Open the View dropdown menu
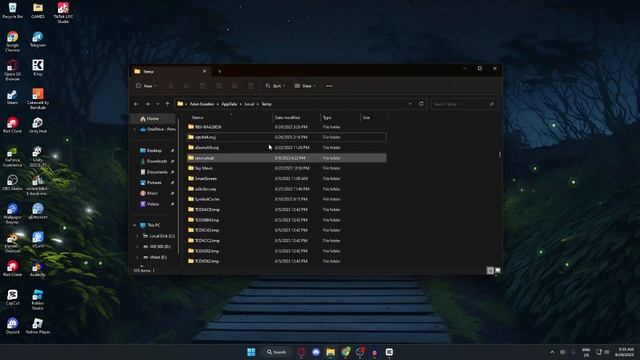640x360 pixels. (x=305, y=86)
